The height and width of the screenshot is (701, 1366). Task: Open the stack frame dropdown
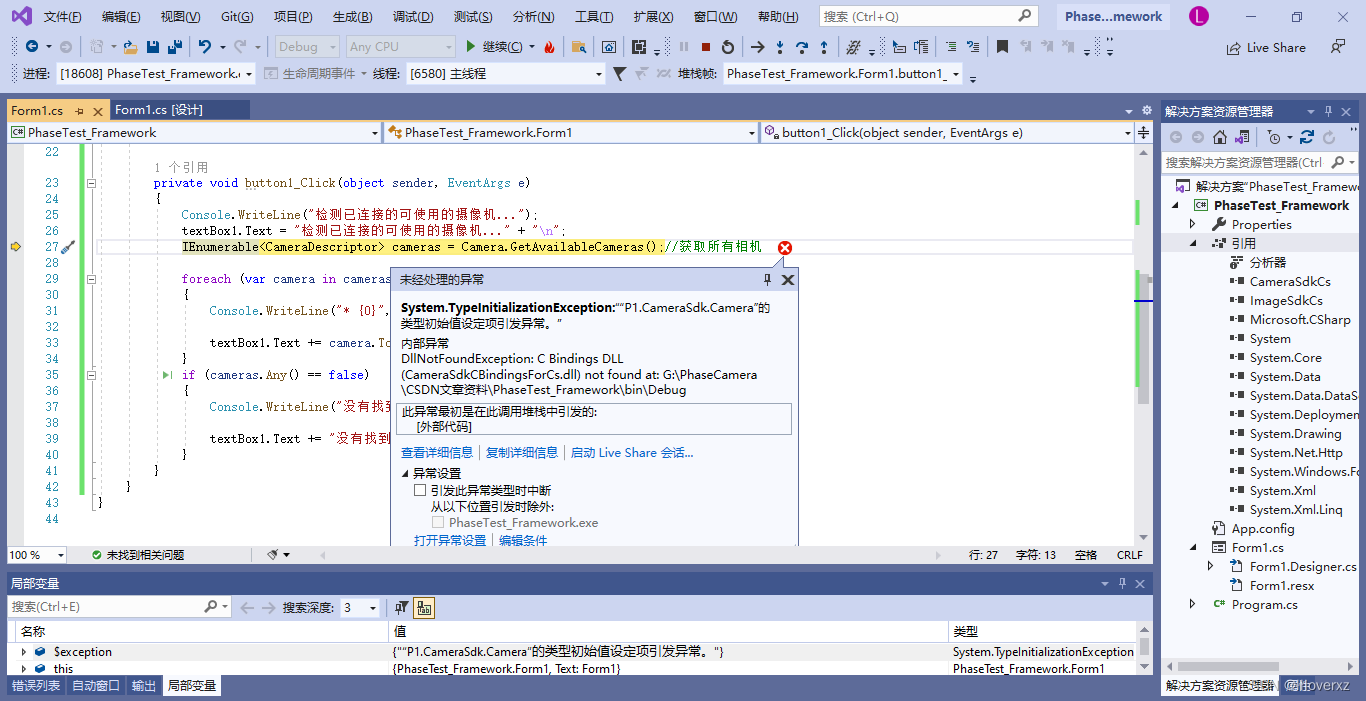(842, 74)
